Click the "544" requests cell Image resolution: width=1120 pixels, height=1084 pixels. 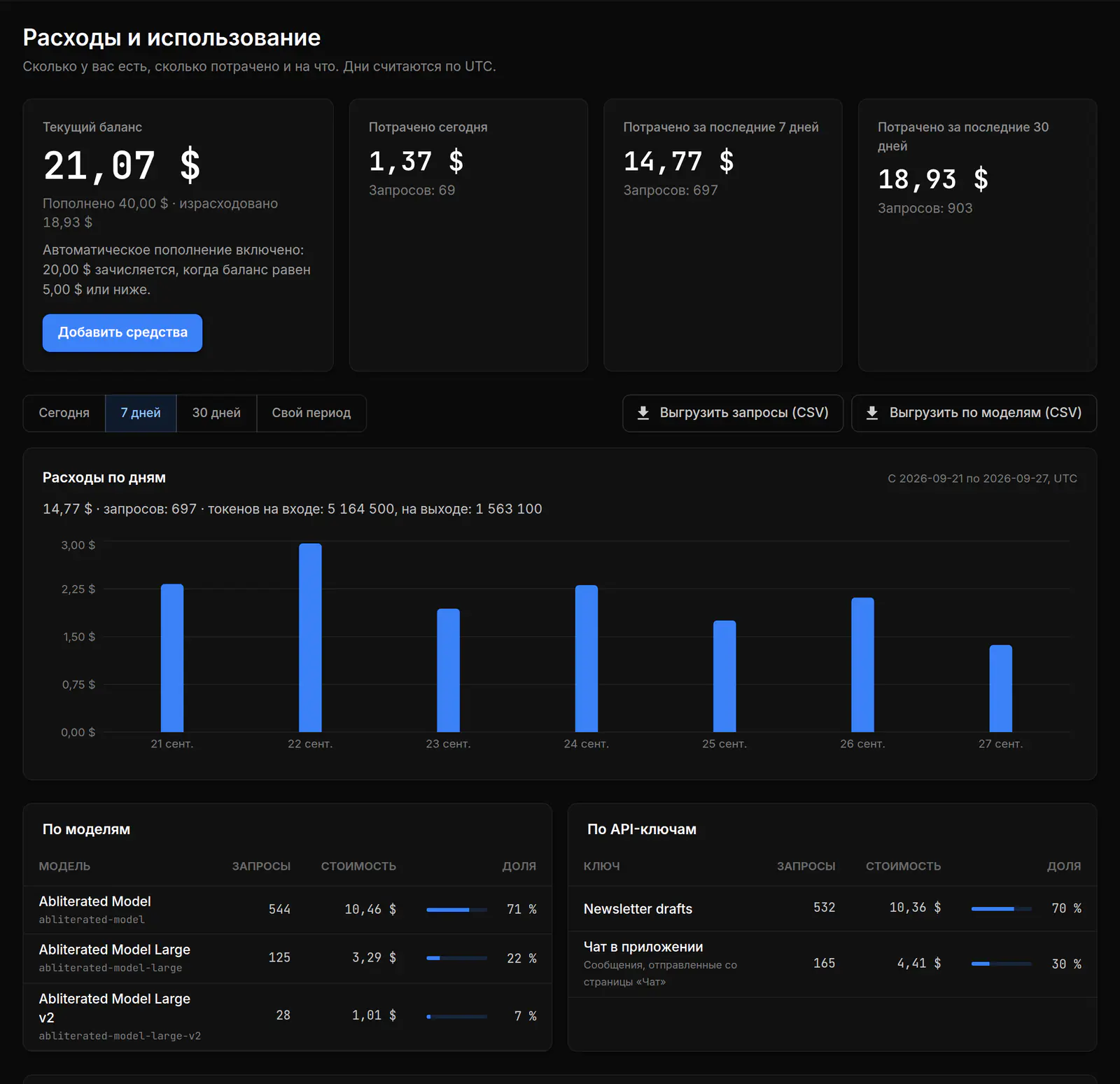pyautogui.click(x=279, y=909)
